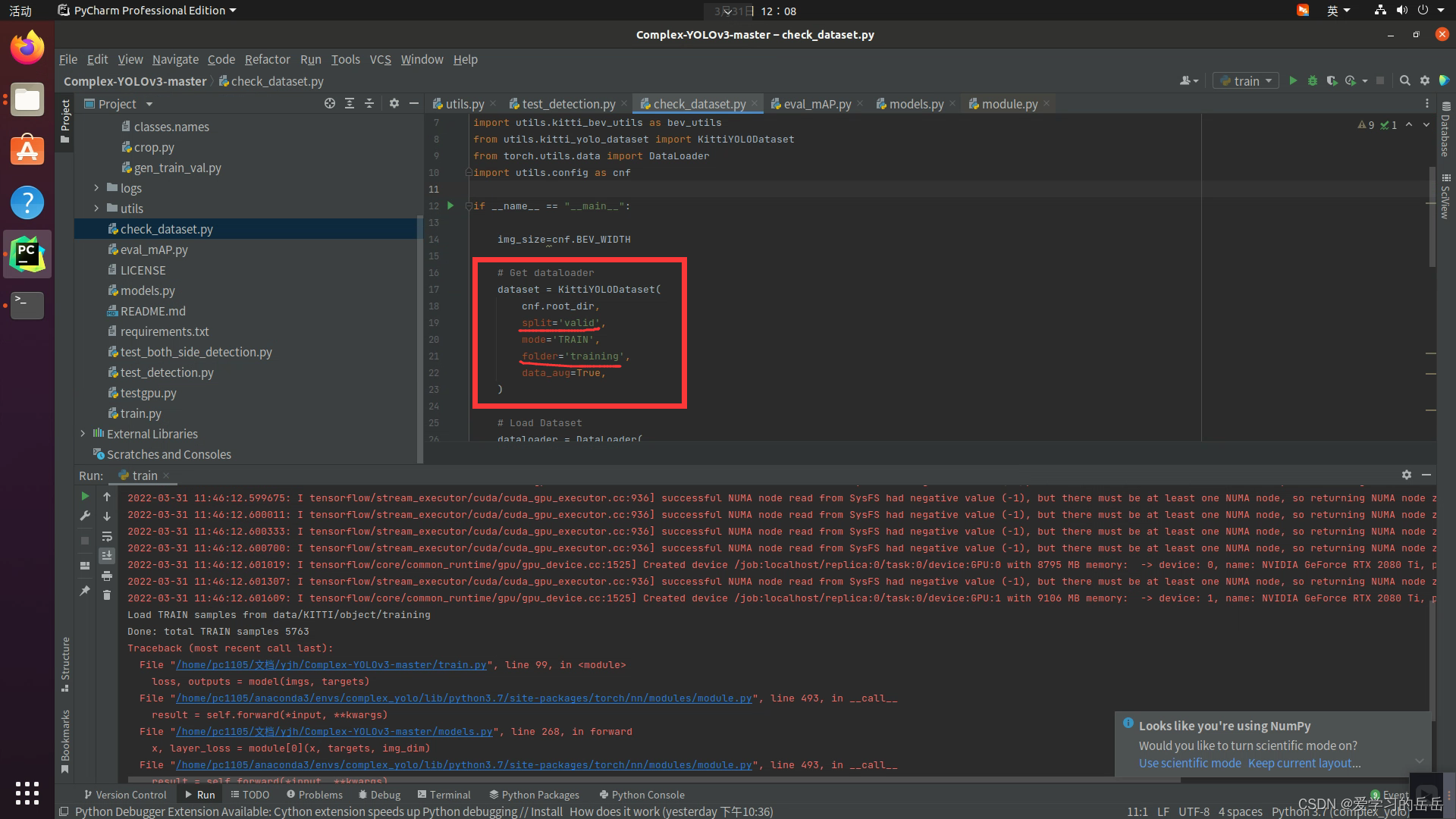The height and width of the screenshot is (819, 1456).
Task: Open the Refactor menu
Action: click(x=267, y=59)
